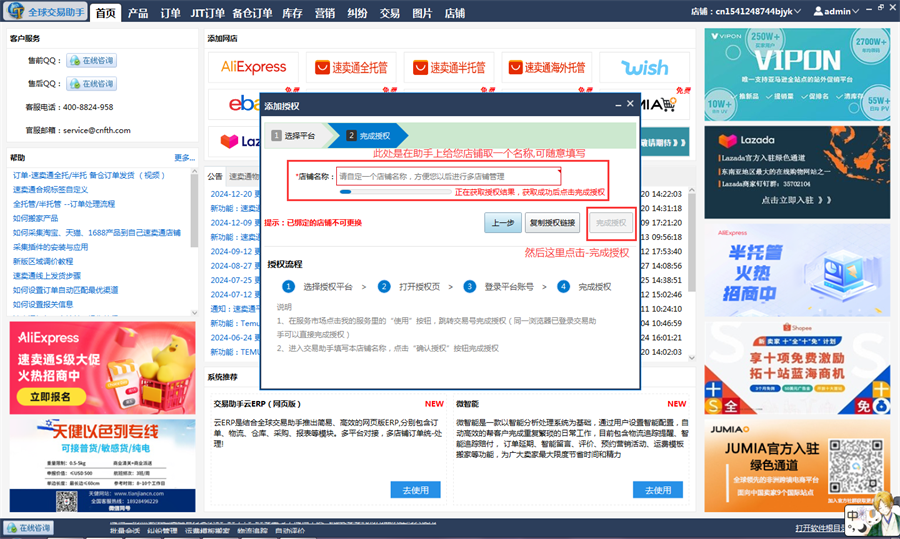Open the 交易 menu
Screen dimensions: 900x539
(x=390, y=13)
